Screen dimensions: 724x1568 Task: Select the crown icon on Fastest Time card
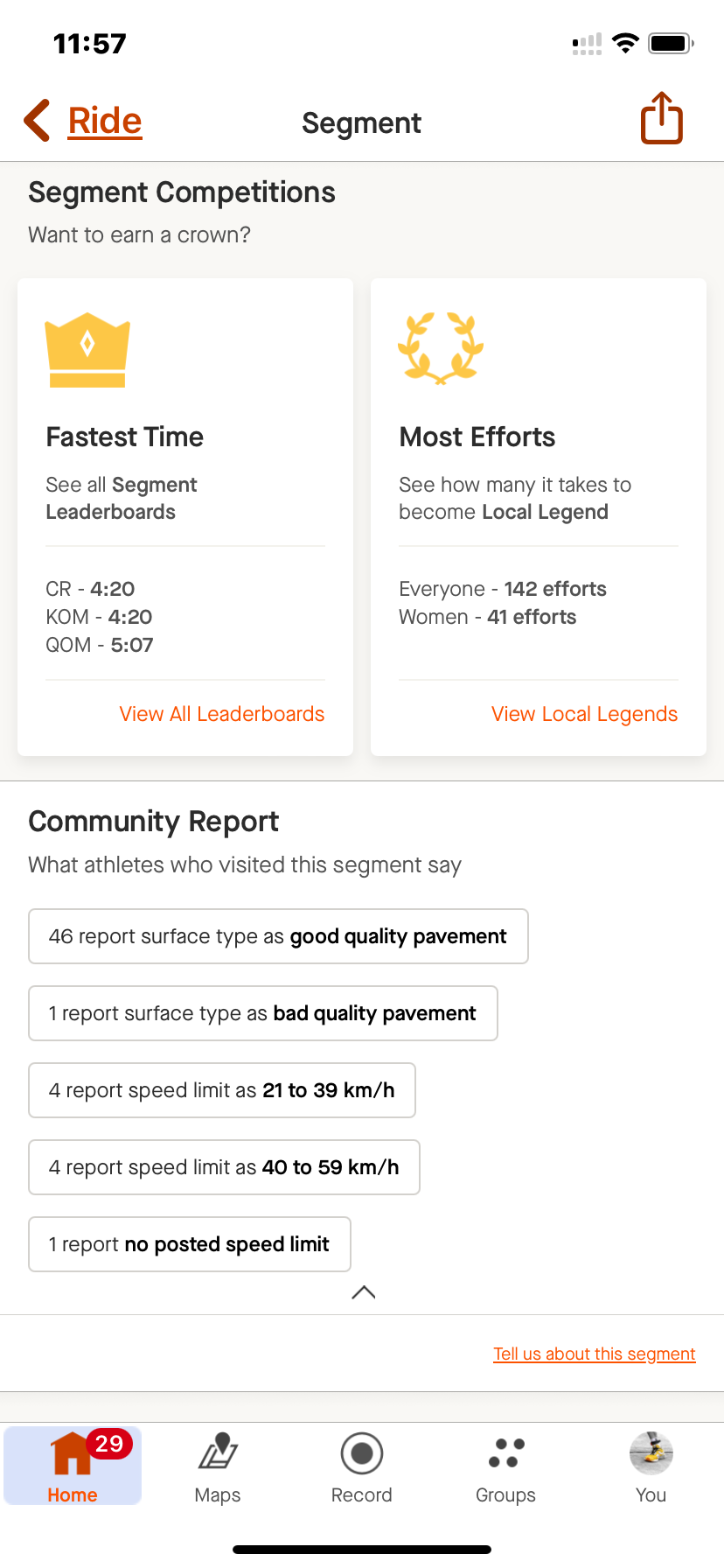(87, 348)
